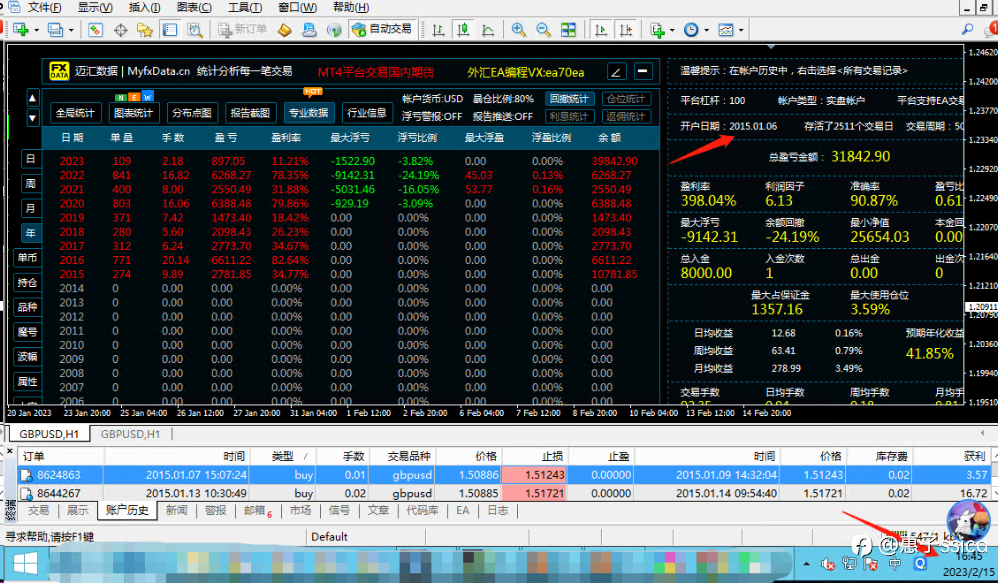Open the Profiles toolbar icon
The height and width of the screenshot is (583, 998).
coord(55,29)
